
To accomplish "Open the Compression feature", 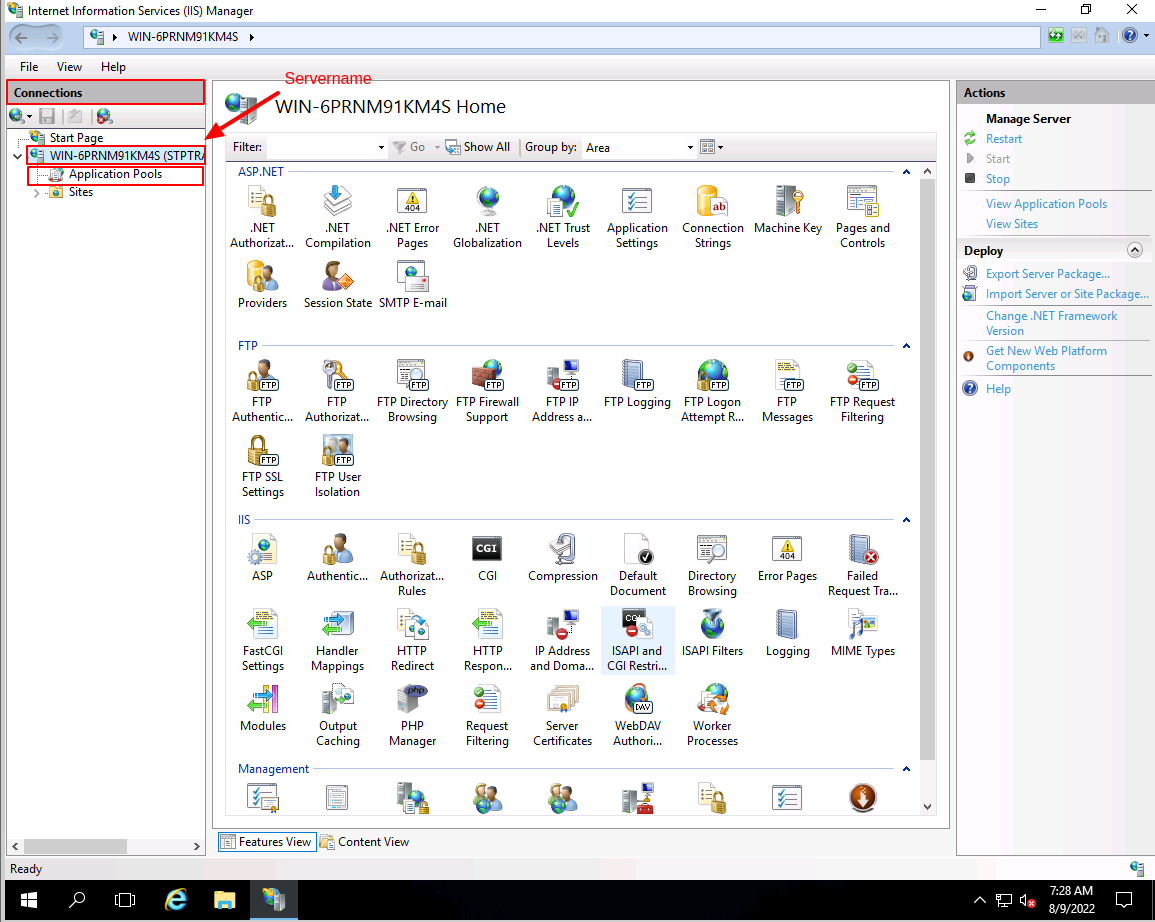I will [x=563, y=558].
